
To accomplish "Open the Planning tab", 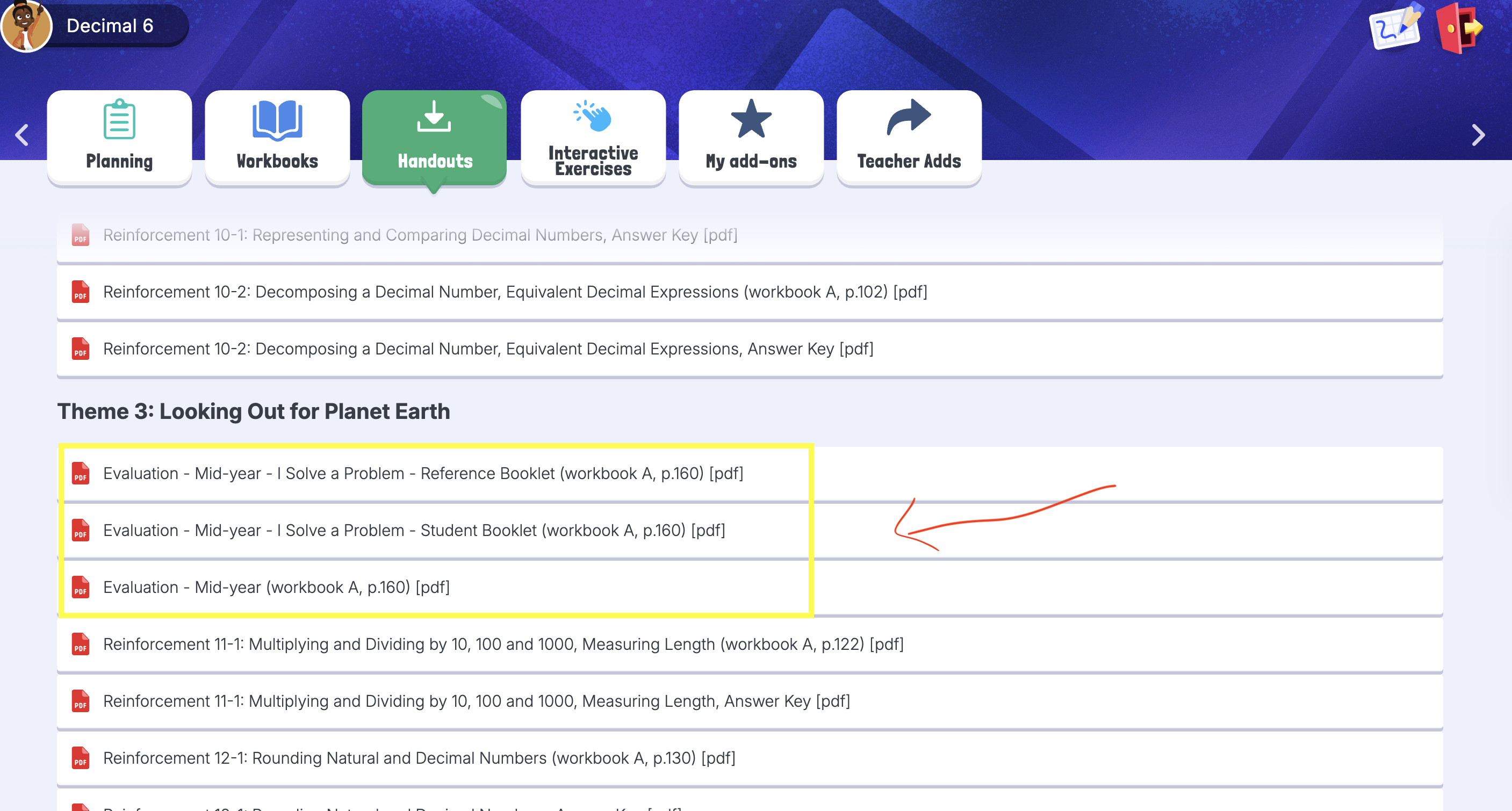I will 119,138.
